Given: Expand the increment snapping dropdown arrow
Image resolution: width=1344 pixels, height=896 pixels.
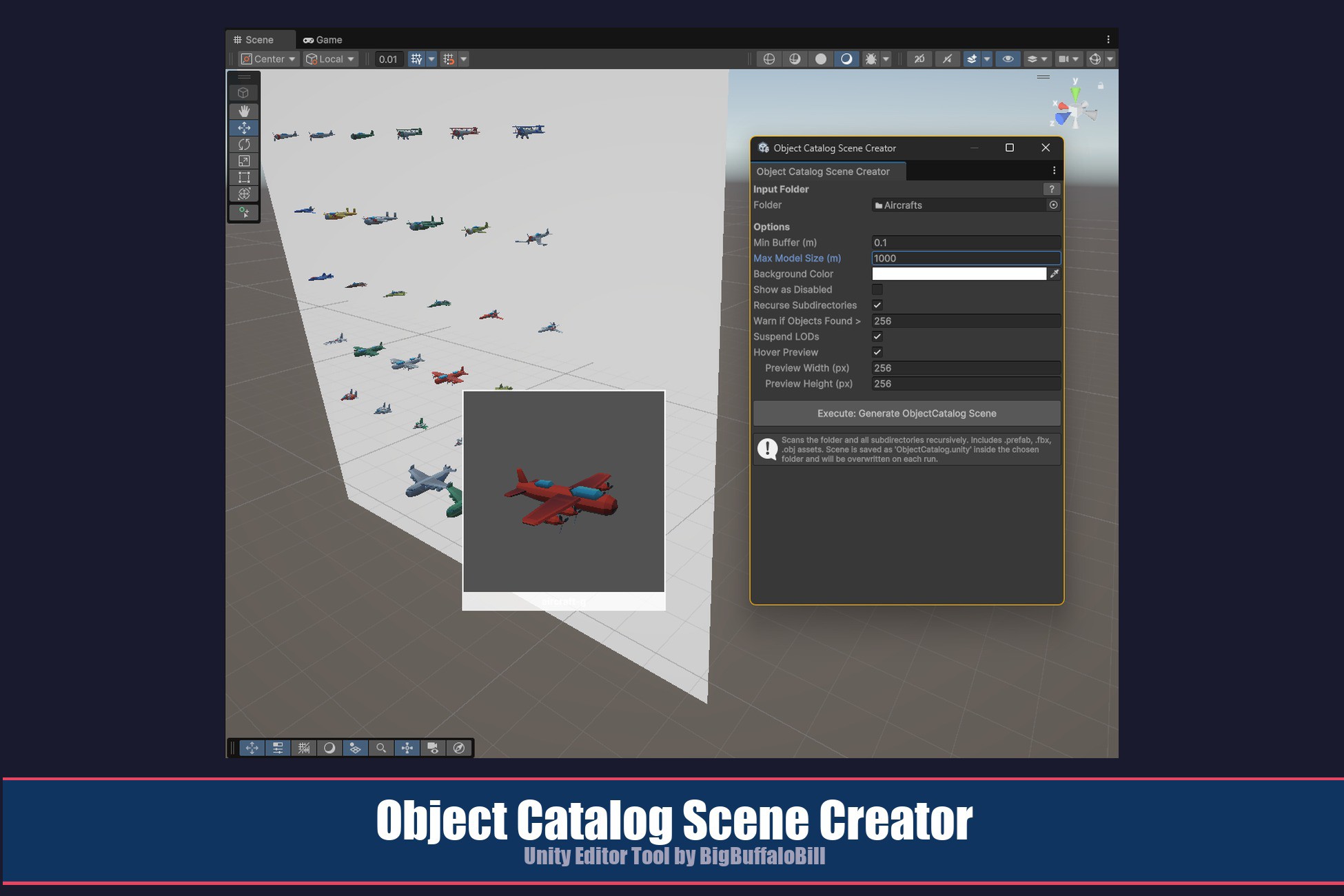Looking at the screenshot, I should click(464, 59).
